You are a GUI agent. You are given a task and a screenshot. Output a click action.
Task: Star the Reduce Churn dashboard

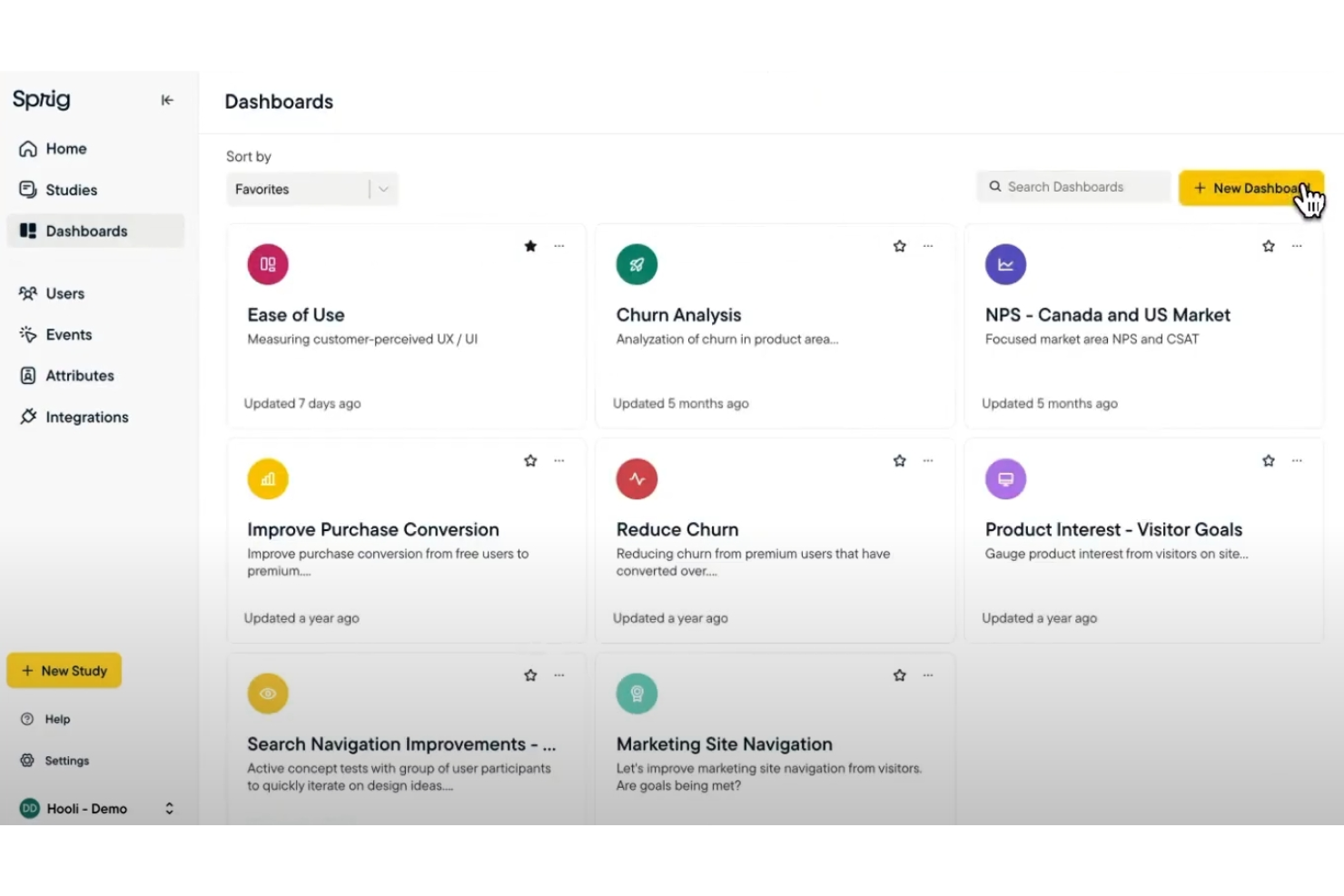pos(899,460)
